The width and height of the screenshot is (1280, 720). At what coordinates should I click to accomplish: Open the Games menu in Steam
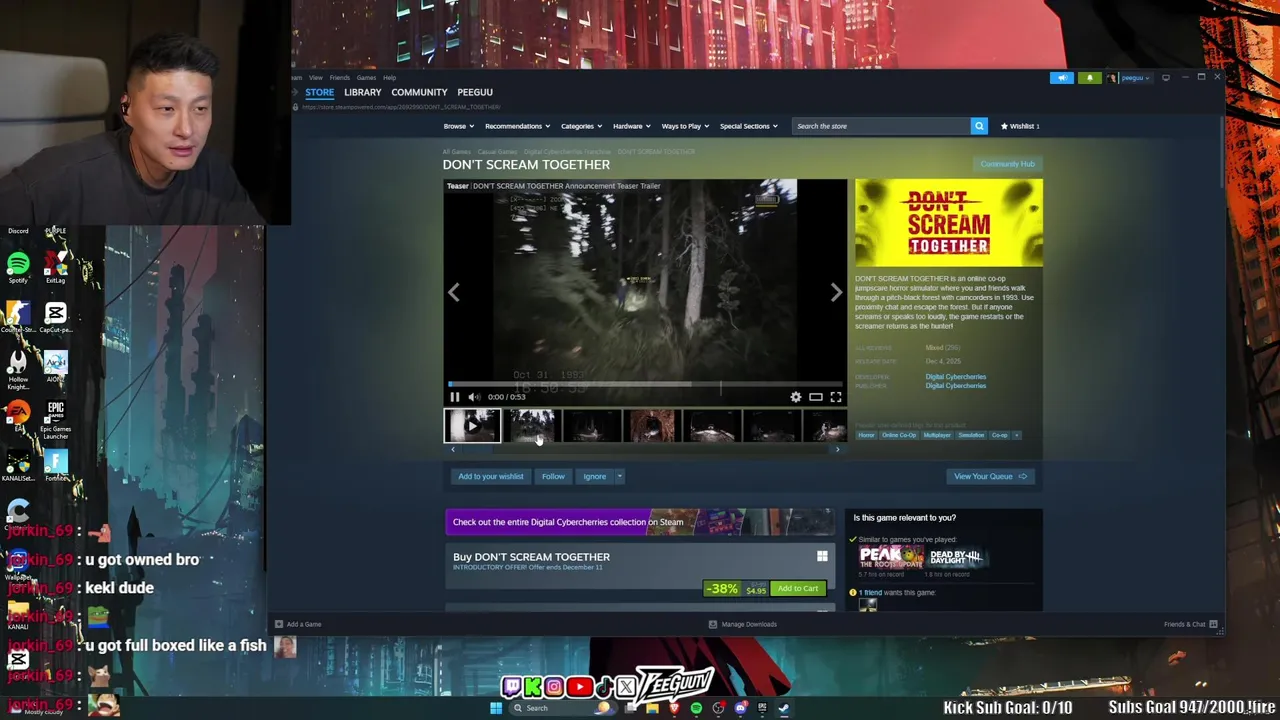tap(366, 78)
